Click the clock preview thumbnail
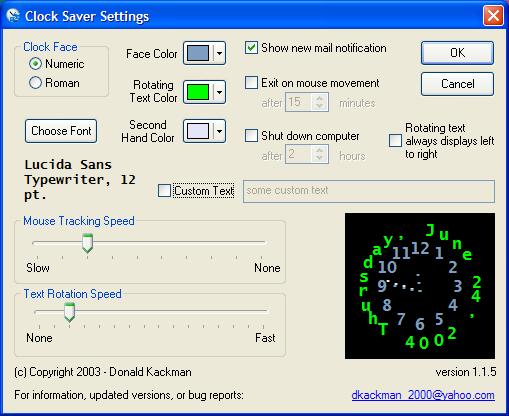This screenshot has height=416, width=509. pyautogui.click(x=420, y=286)
